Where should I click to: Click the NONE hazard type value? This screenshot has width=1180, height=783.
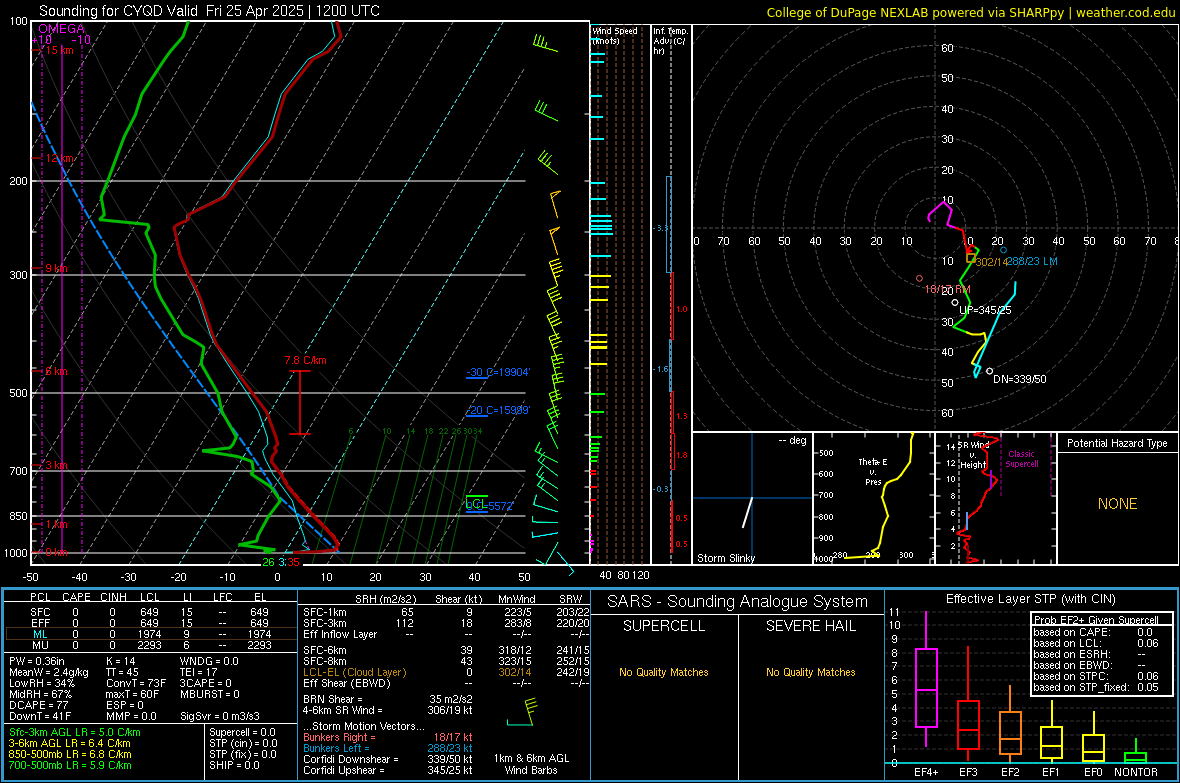[1117, 504]
